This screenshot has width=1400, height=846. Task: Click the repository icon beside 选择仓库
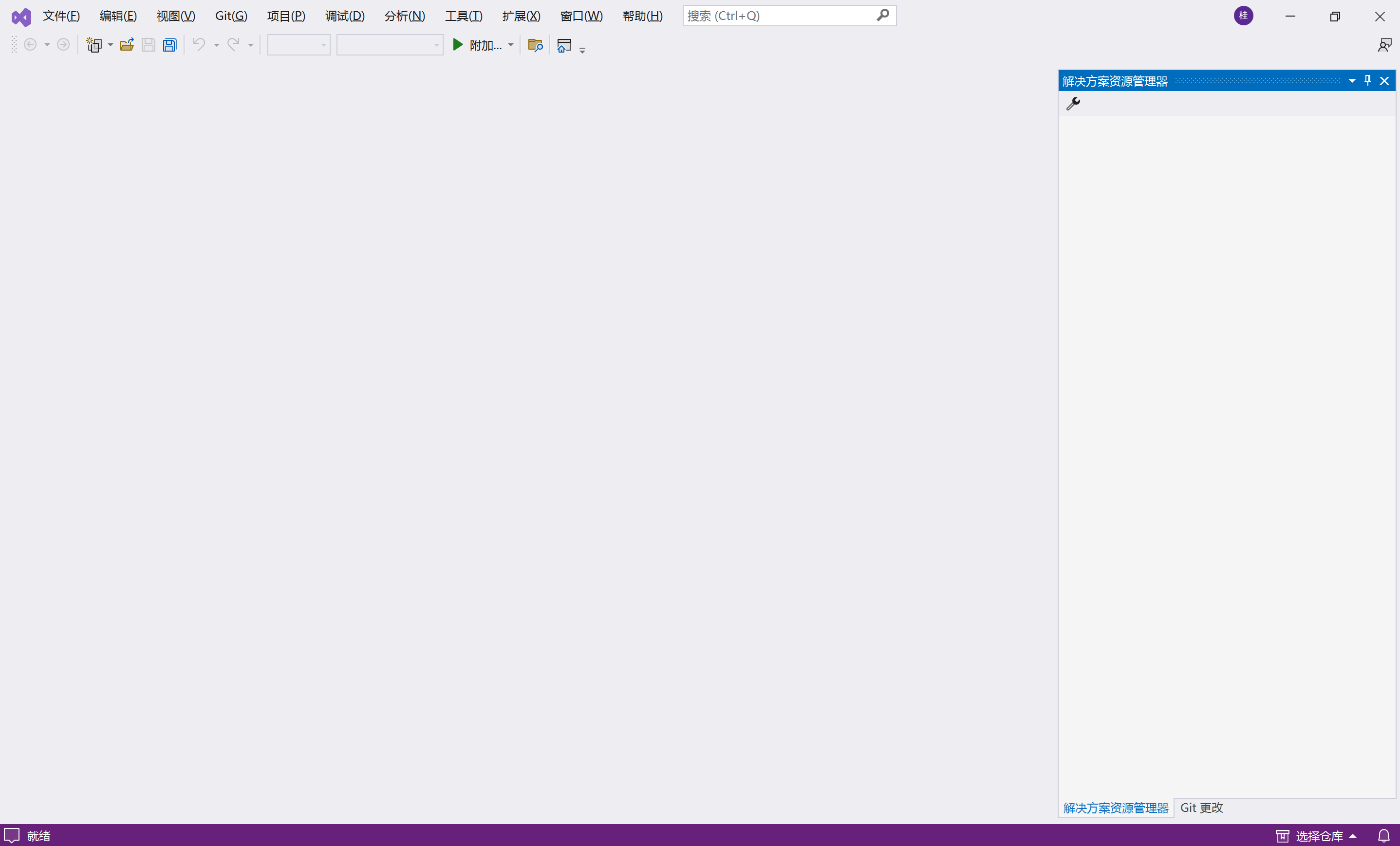click(x=1282, y=836)
